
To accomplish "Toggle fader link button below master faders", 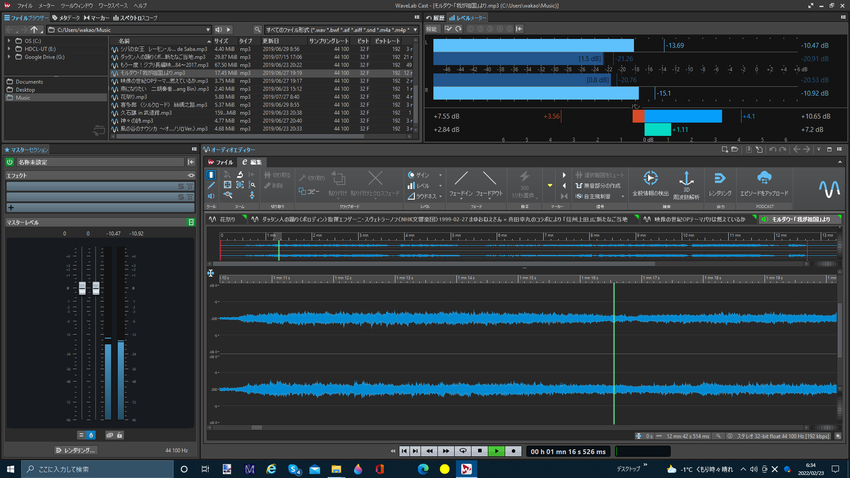I will click(110, 435).
